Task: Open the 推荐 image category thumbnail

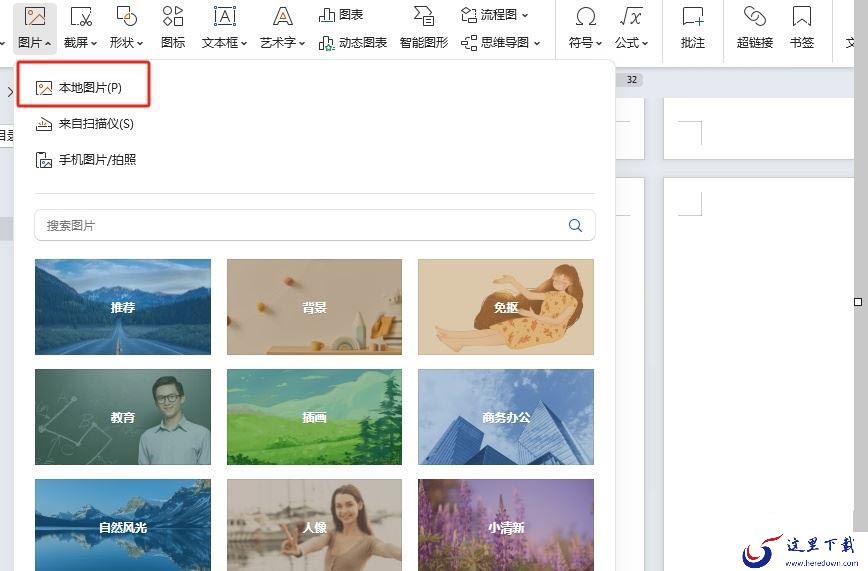Action: [x=123, y=307]
